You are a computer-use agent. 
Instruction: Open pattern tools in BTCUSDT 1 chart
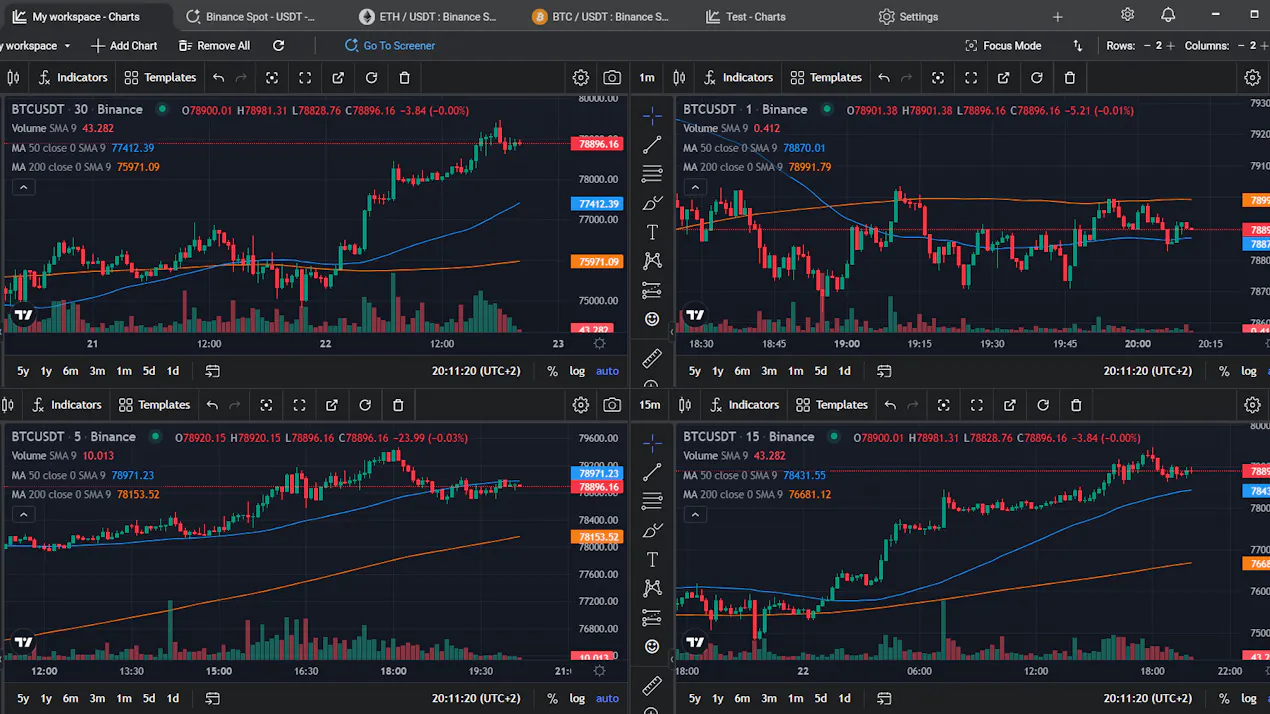(x=652, y=261)
